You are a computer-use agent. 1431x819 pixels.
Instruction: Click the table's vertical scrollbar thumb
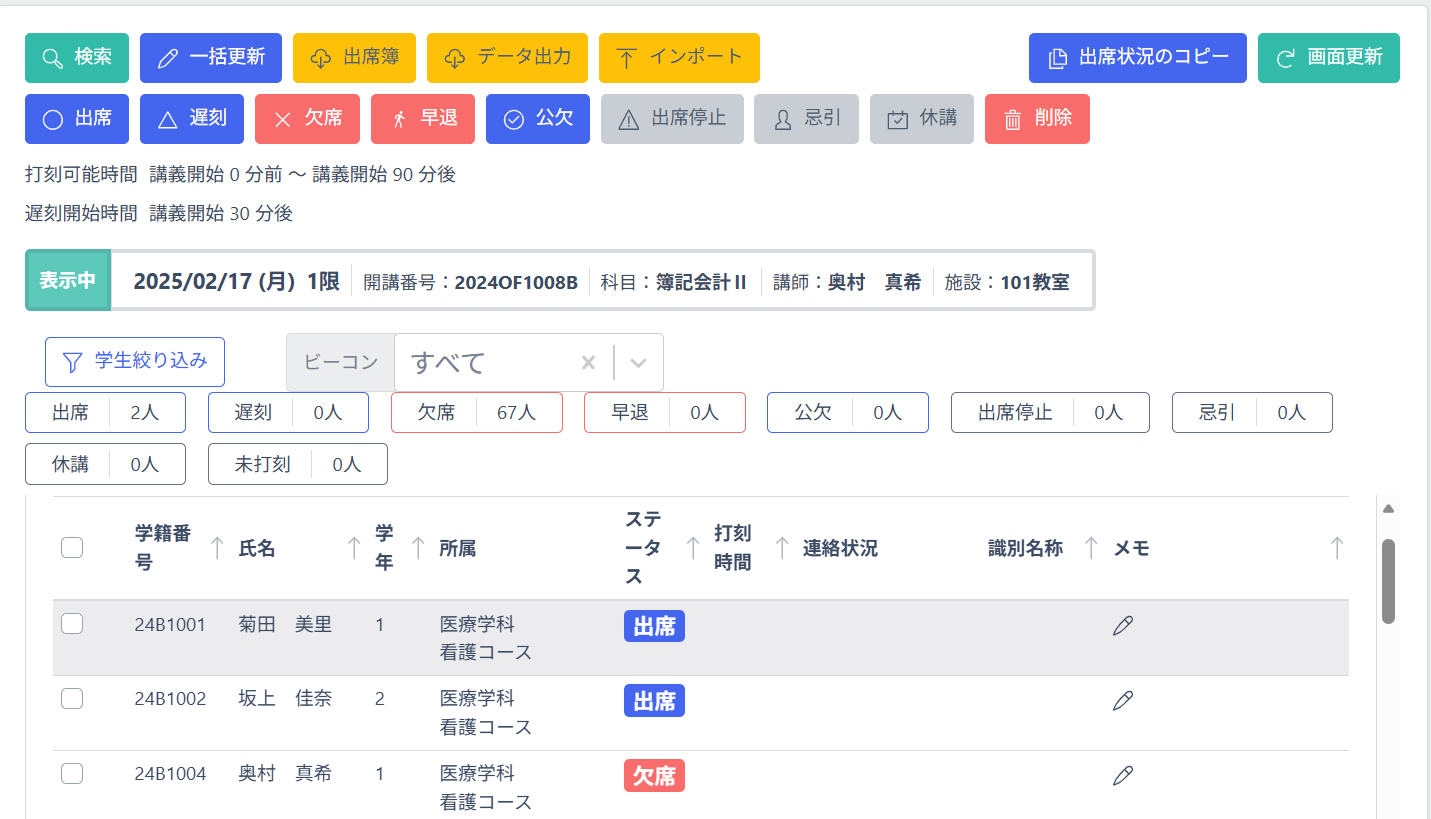(x=1388, y=580)
